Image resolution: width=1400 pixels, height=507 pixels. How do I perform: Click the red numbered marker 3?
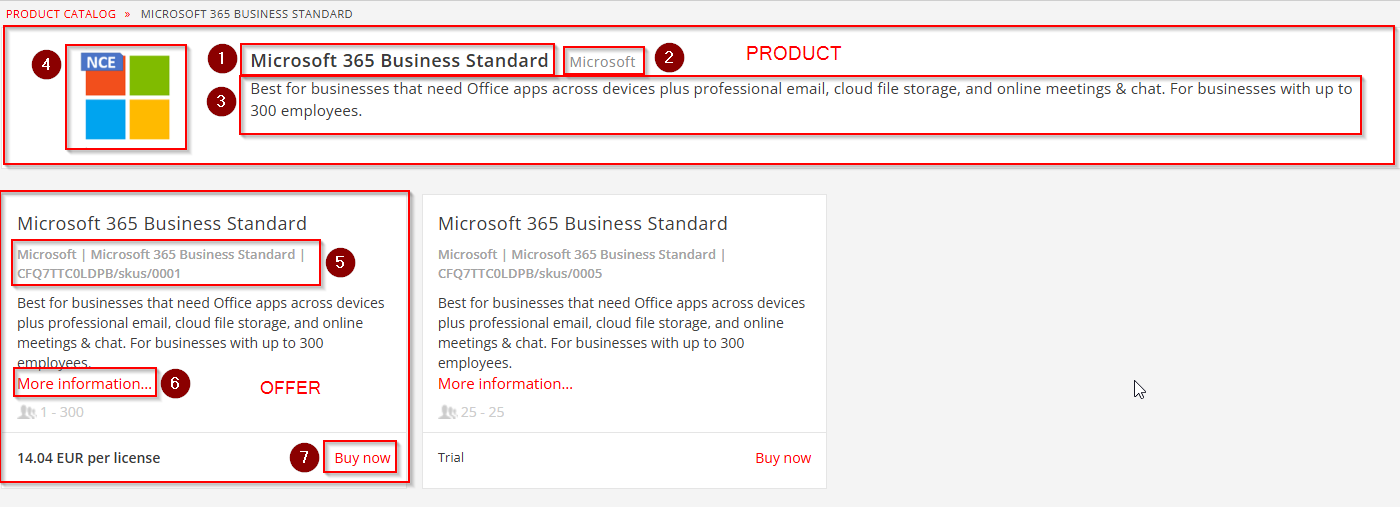coord(222,101)
